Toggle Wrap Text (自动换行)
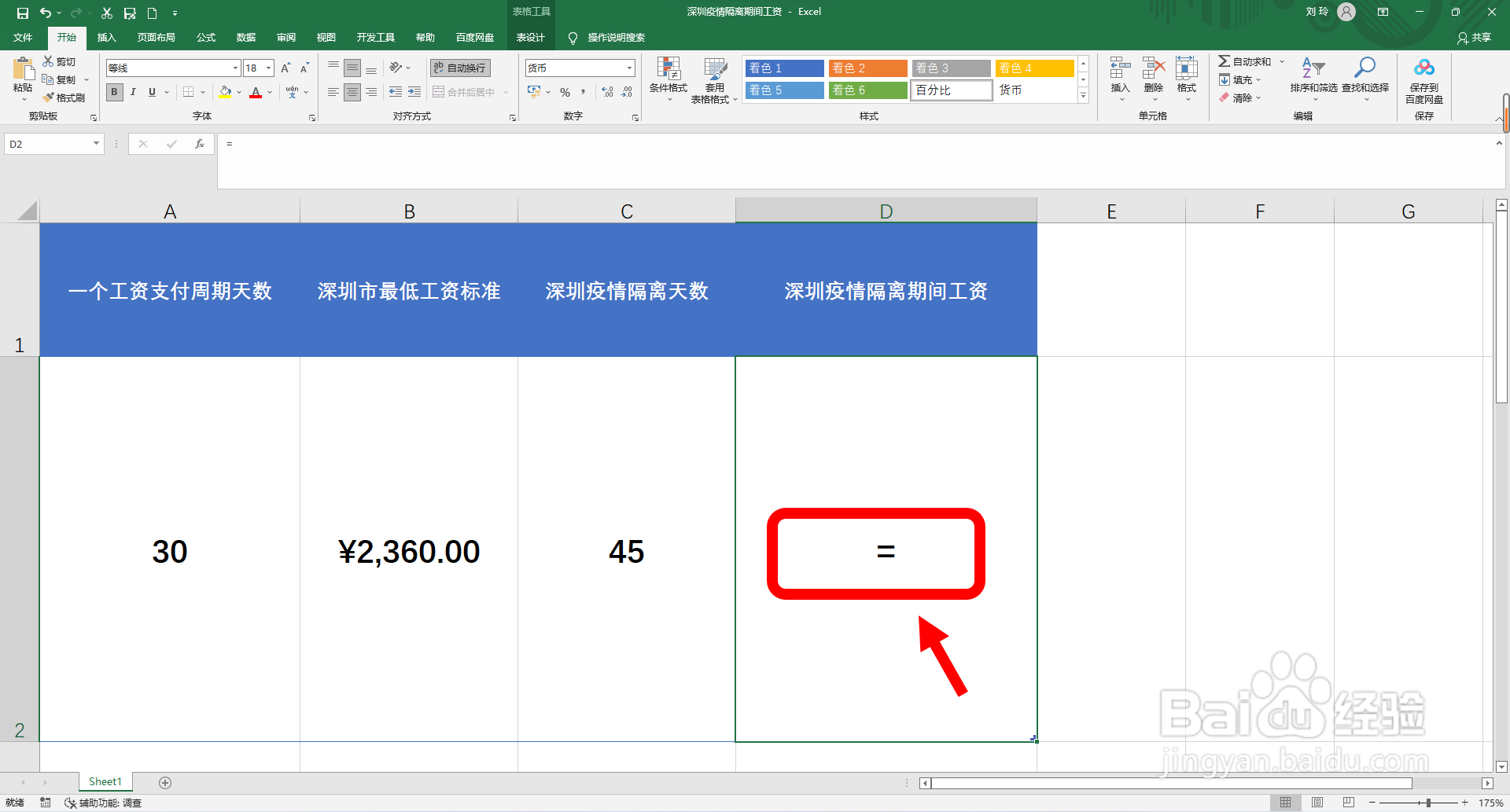 pyautogui.click(x=461, y=68)
